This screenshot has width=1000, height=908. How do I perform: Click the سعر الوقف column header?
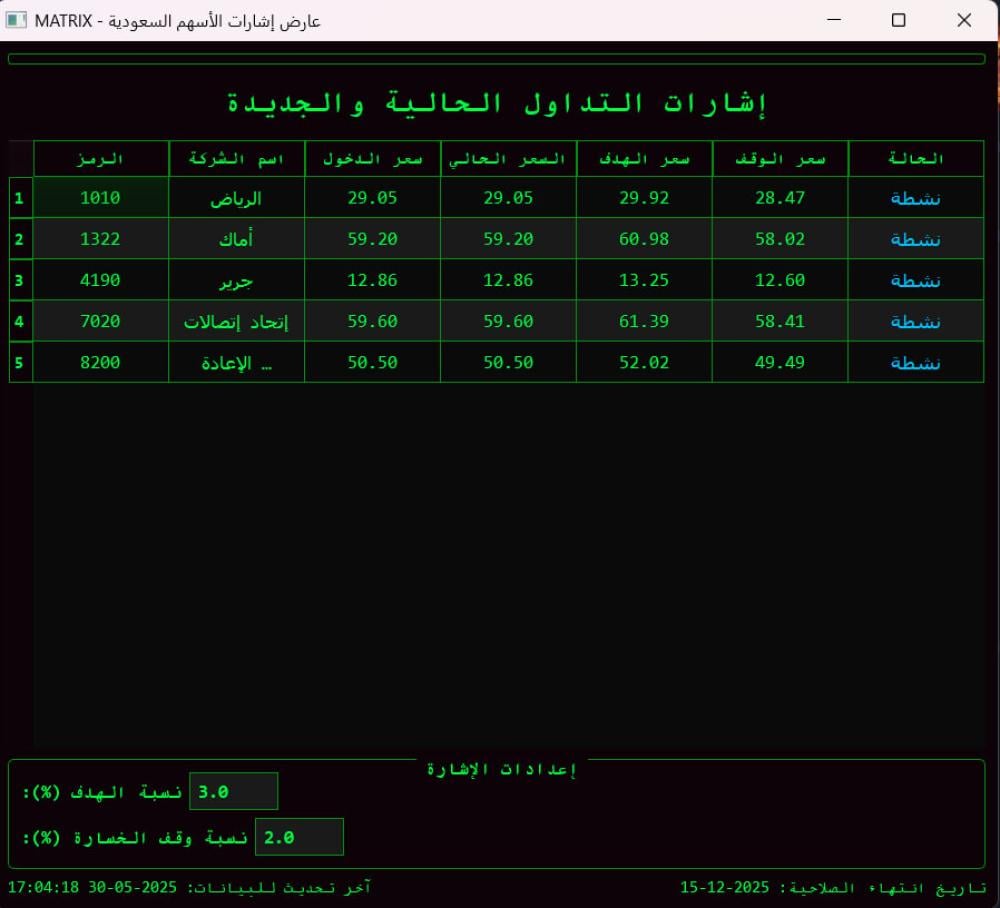[780, 159]
